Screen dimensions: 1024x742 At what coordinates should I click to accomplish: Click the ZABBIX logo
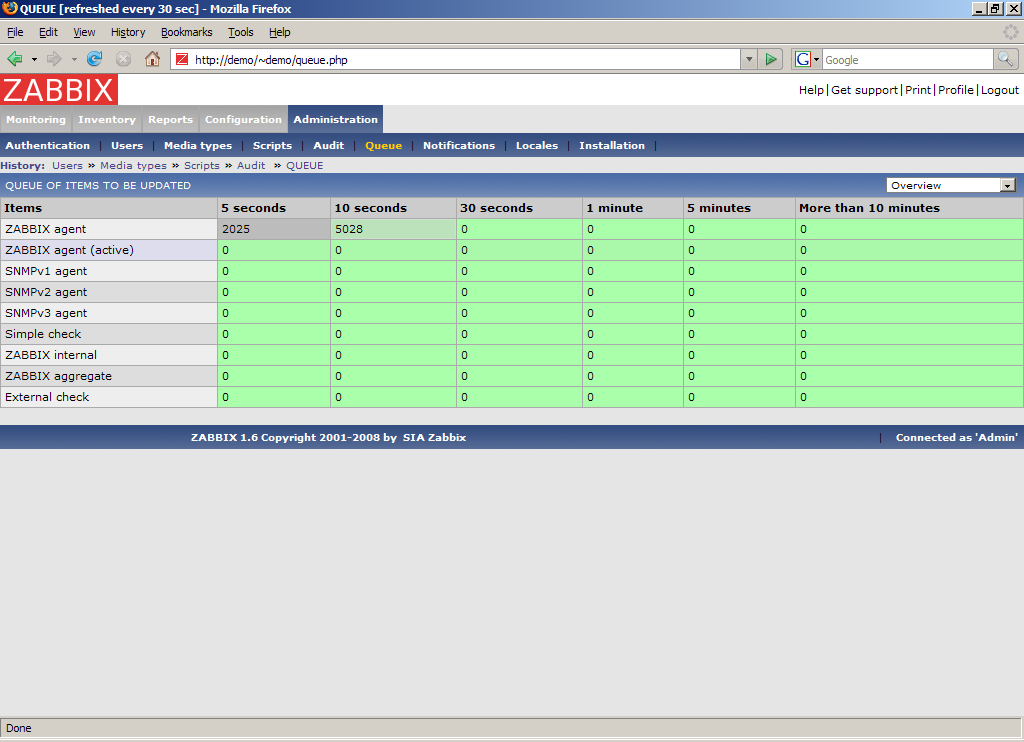[x=59, y=89]
